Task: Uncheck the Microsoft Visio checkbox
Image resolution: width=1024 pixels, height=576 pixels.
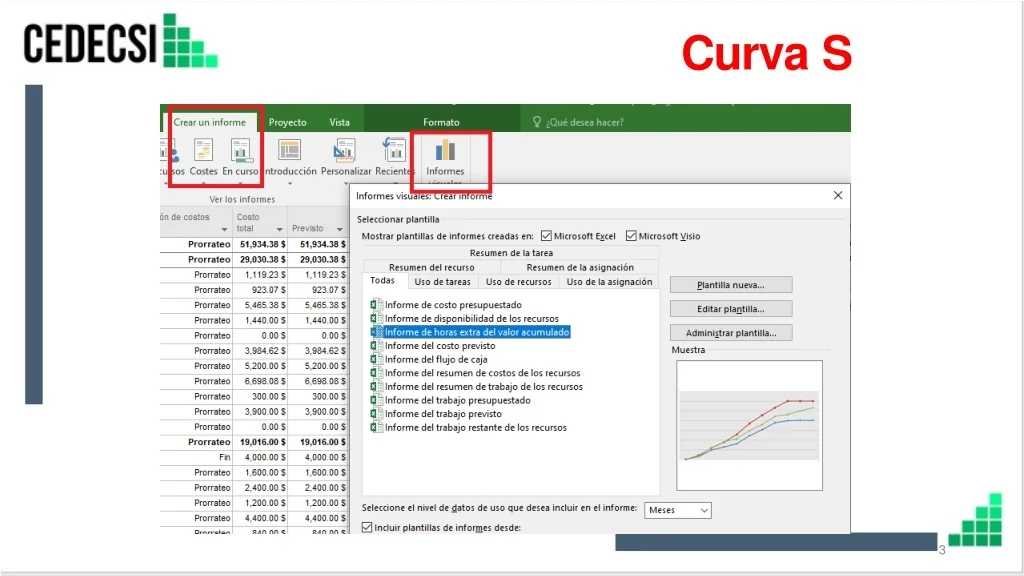Action: click(x=631, y=236)
